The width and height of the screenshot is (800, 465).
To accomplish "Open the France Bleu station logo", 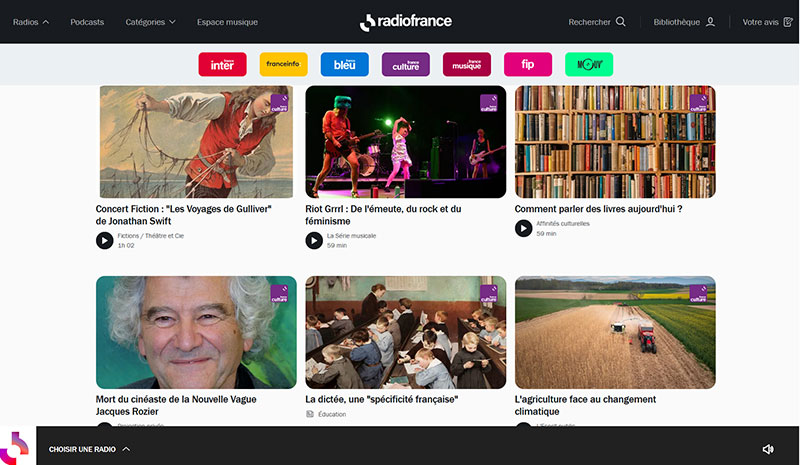I will pos(344,64).
